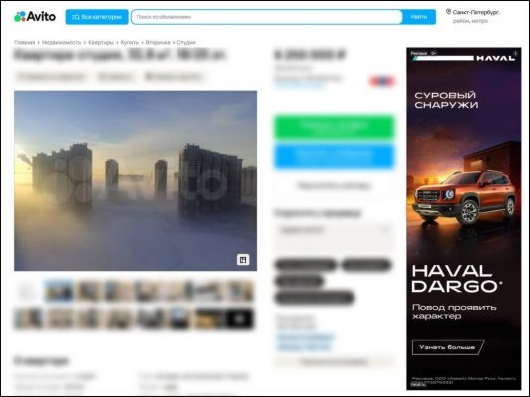Open the 'Квартиры' breadcrumb

point(101,42)
